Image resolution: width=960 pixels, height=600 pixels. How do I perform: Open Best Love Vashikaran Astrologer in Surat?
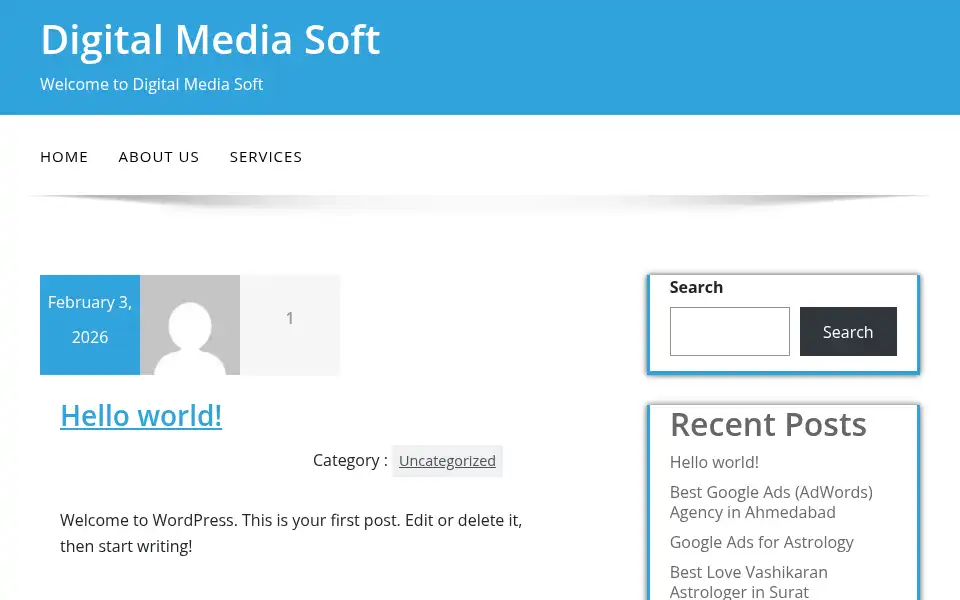tap(748, 582)
